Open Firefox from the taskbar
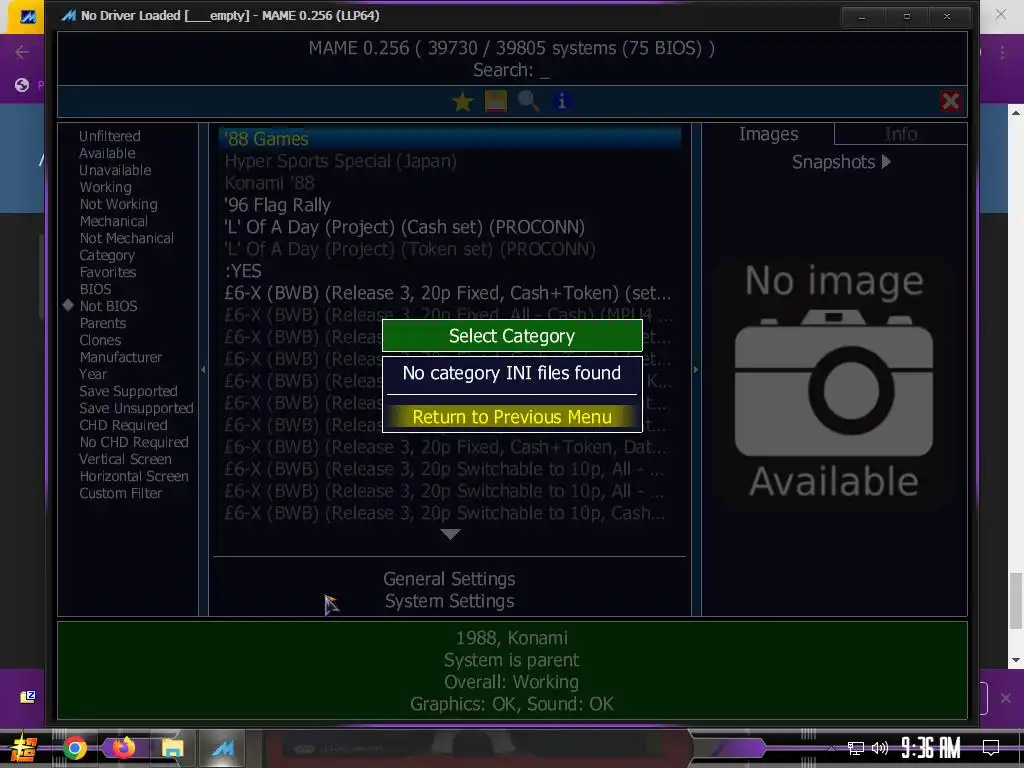 (x=124, y=748)
